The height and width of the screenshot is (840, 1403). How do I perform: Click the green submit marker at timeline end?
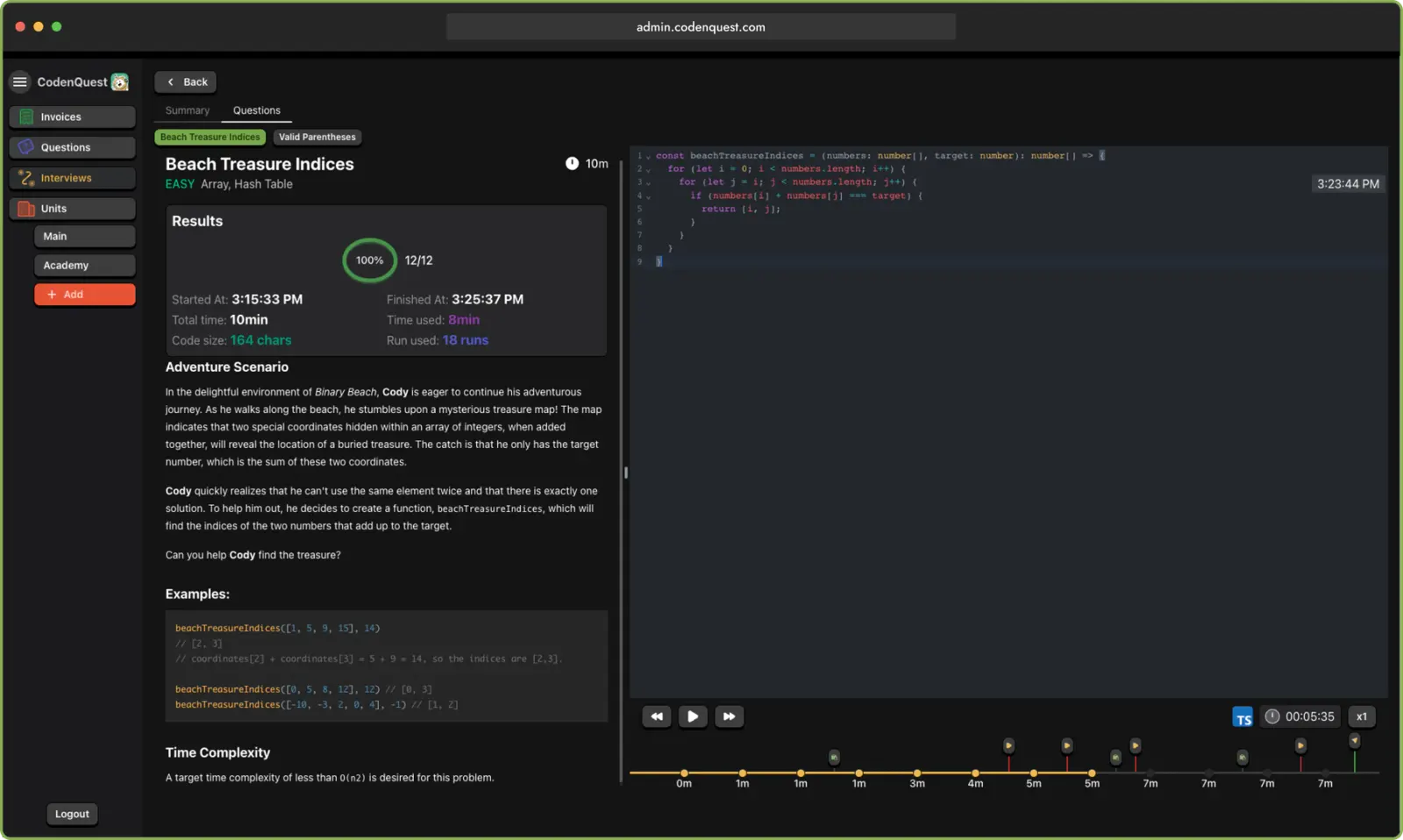(1354, 741)
